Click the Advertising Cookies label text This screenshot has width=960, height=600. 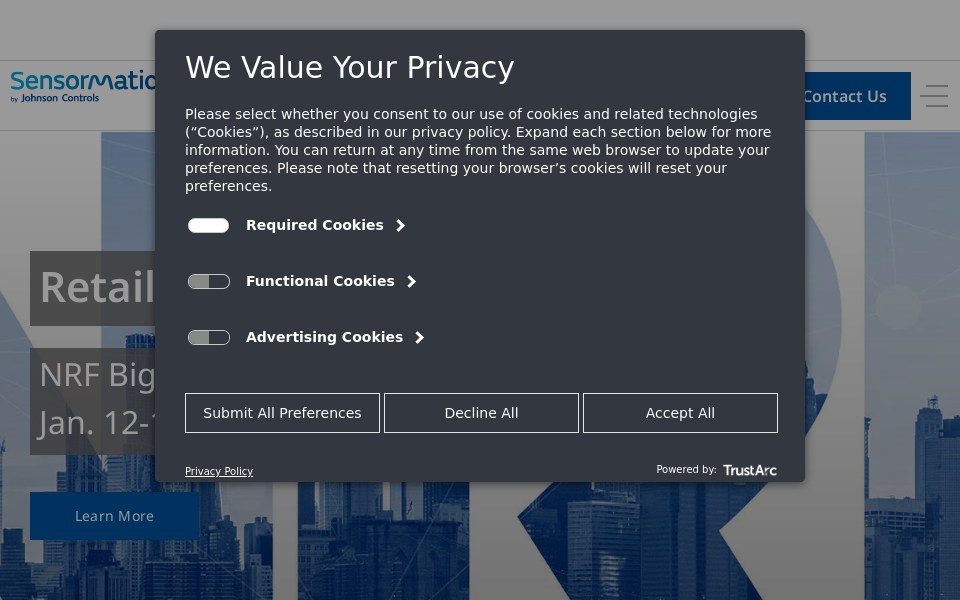pos(324,338)
